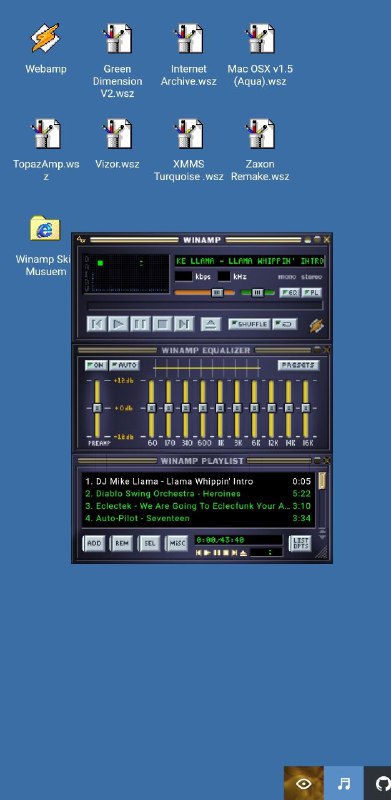Image resolution: width=391 pixels, height=800 pixels.
Task: Toggle the EQ window button
Action: pos(289,293)
